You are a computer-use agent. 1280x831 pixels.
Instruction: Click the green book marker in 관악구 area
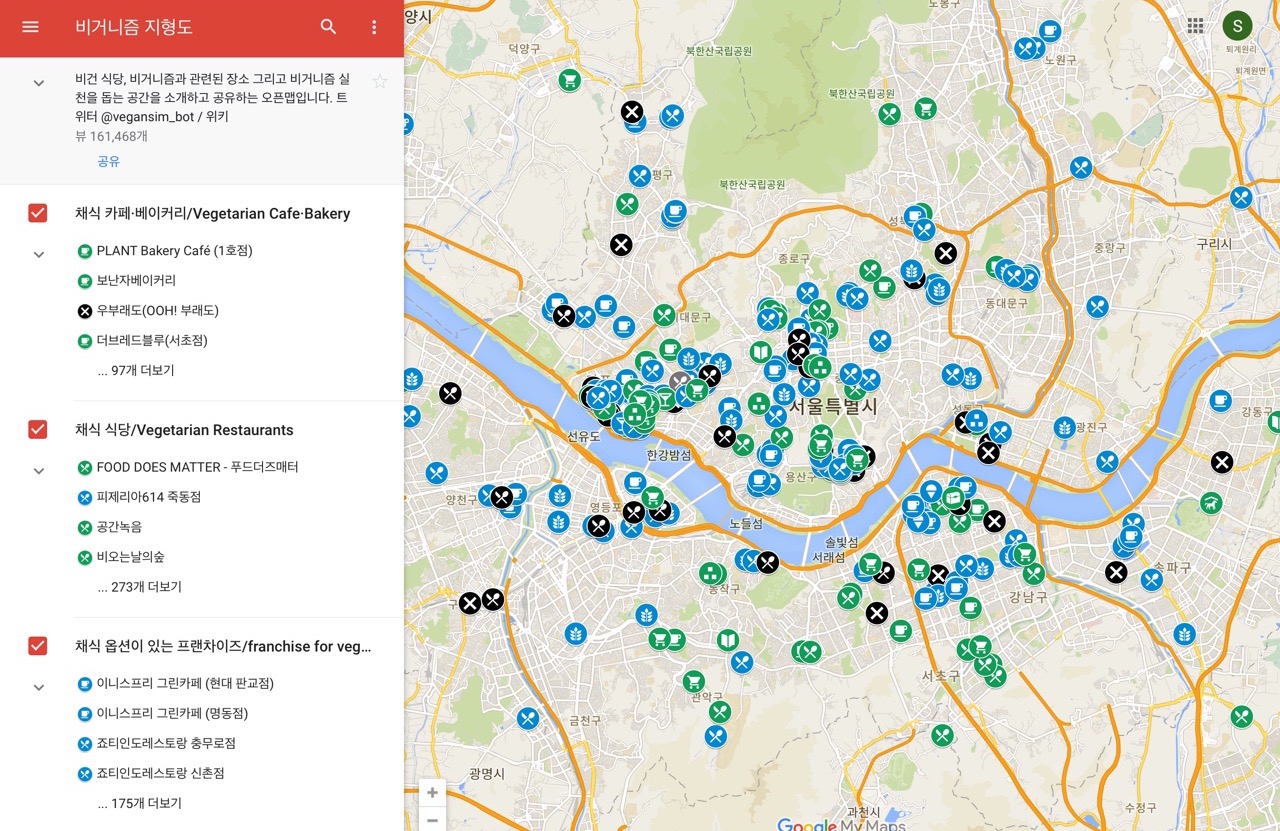pos(728,640)
